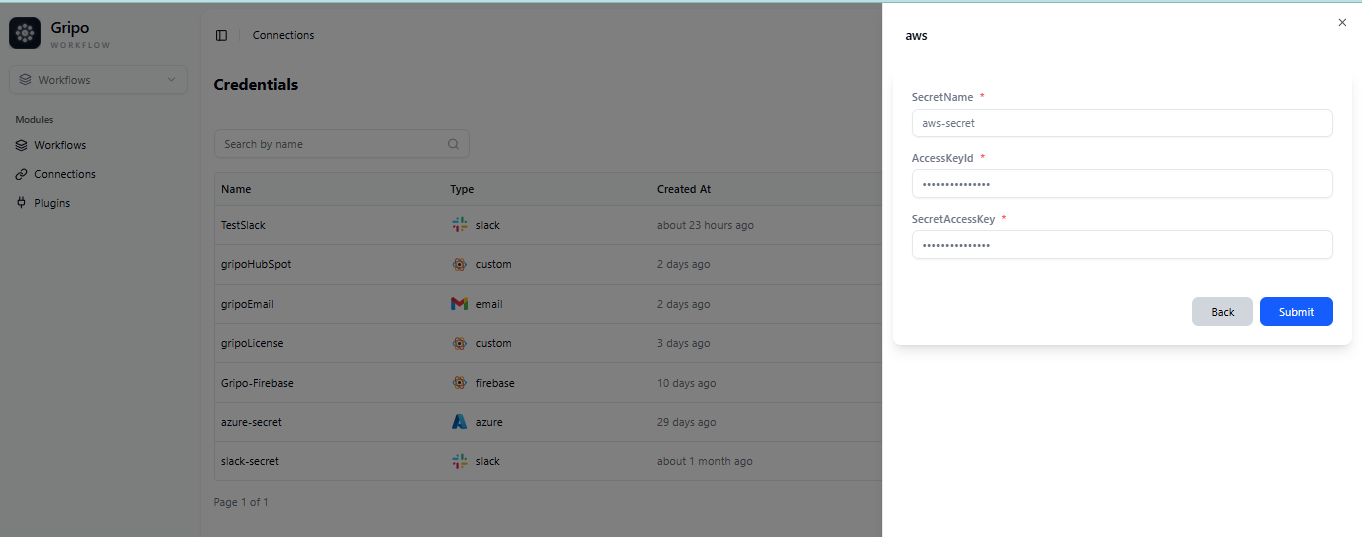Viewport: 1362px width, 537px height.
Task: Close the aws panel
Action: point(1342,22)
